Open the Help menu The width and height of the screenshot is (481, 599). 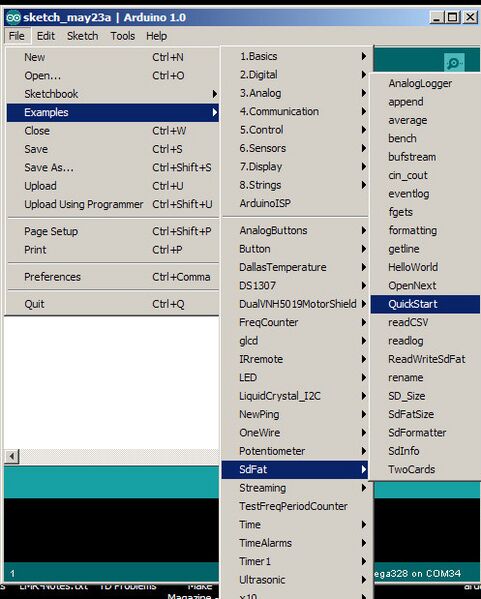[x=157, y=36]
